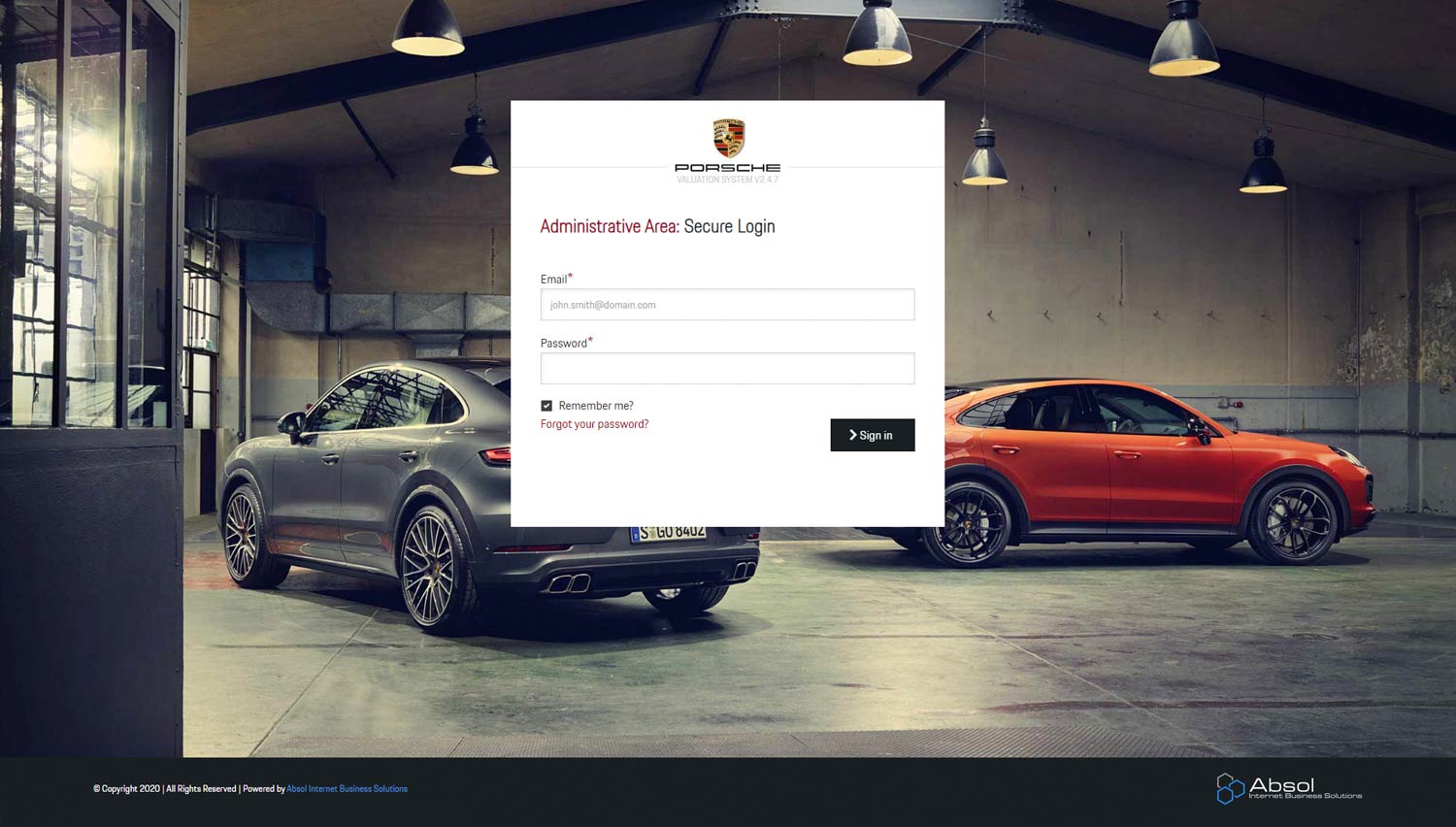Click the Absol logo in the footer
The width and height of the screenshot is (1456, 827).
(x=1289, y=788)
